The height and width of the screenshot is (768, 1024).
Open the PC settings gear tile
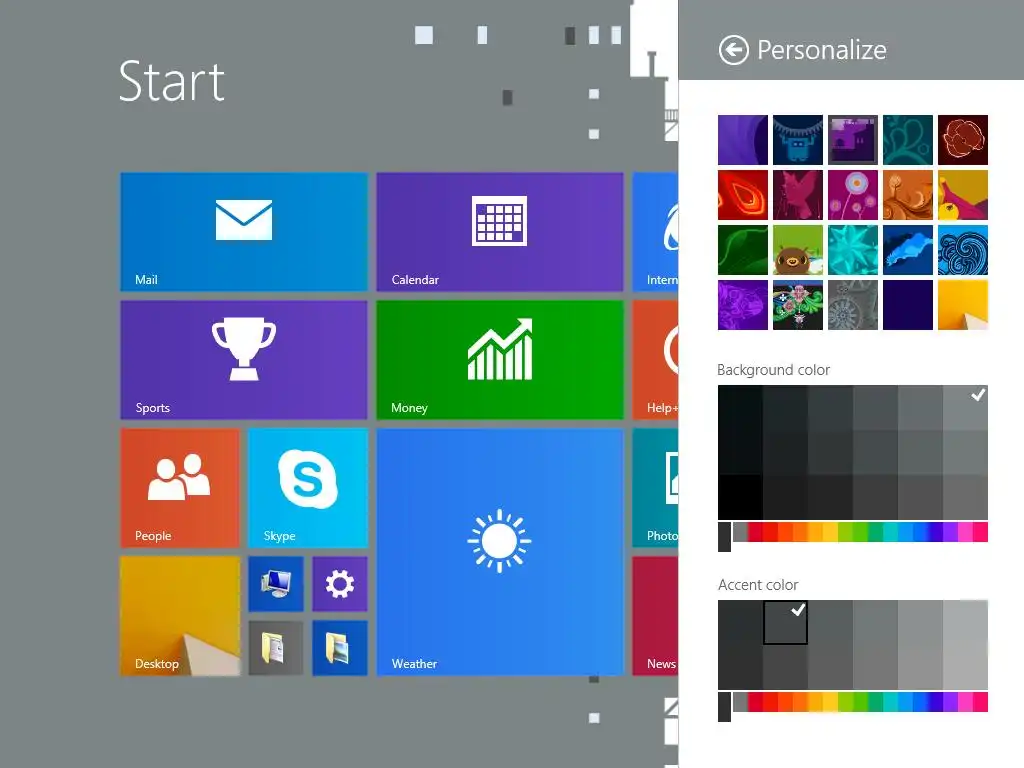[340, 584]
